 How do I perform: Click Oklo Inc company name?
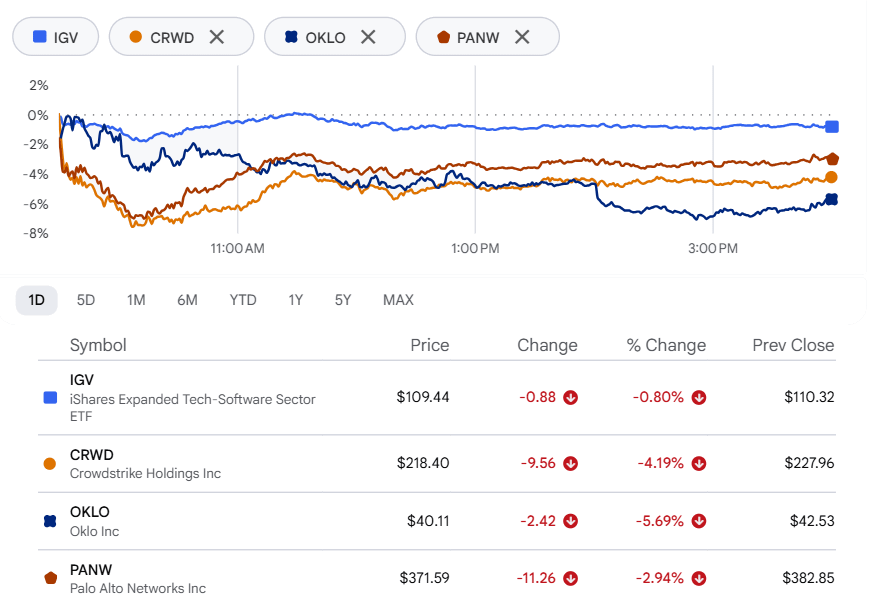[94, 532]
